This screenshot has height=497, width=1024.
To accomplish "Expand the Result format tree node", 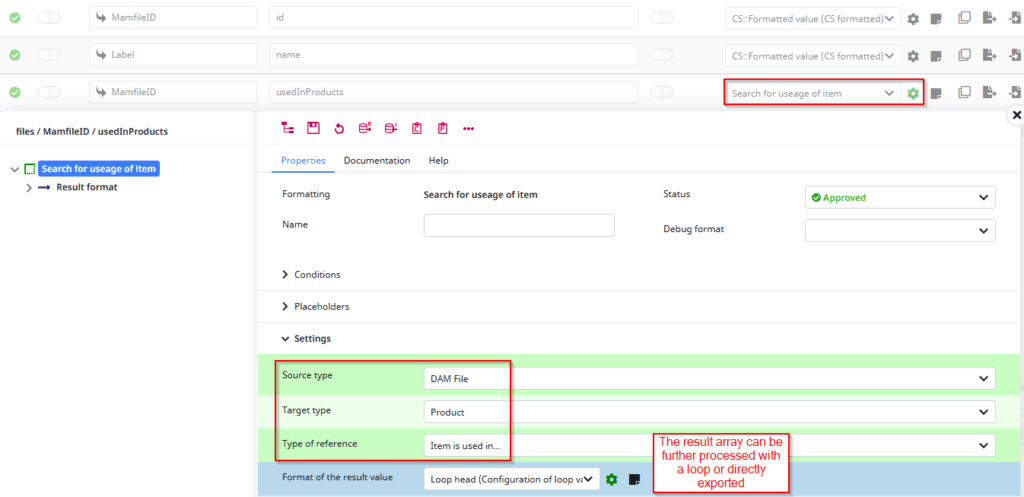I will coord(29,187).
